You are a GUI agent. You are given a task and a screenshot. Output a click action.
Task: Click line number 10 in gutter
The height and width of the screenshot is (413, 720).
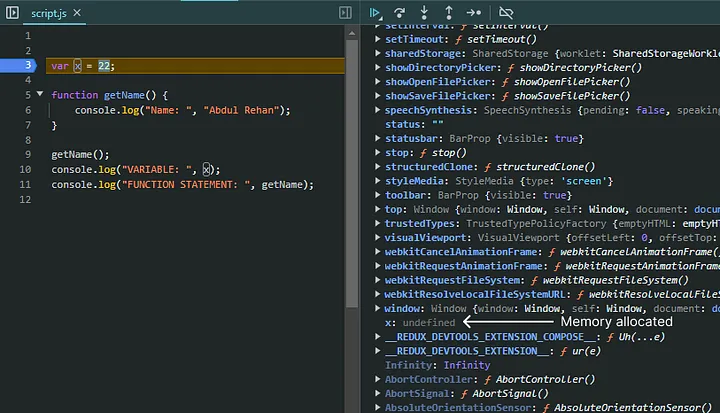click(x=25, y=170)
